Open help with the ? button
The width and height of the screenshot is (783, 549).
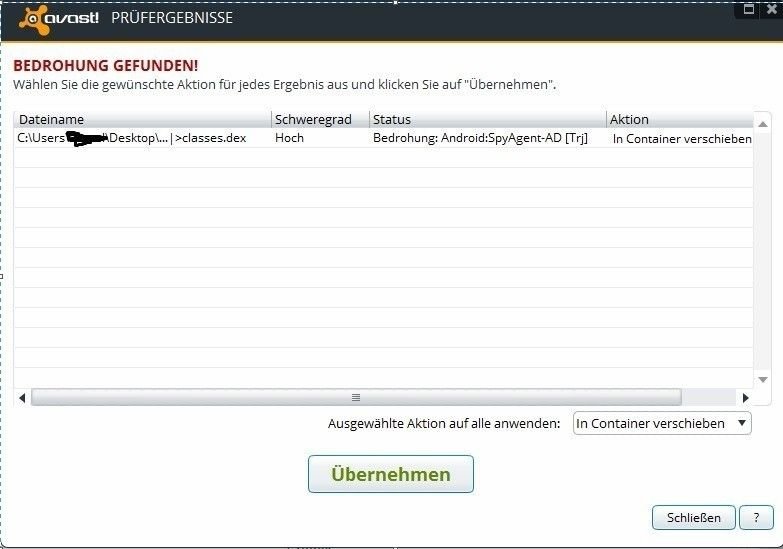click(756, 518)
